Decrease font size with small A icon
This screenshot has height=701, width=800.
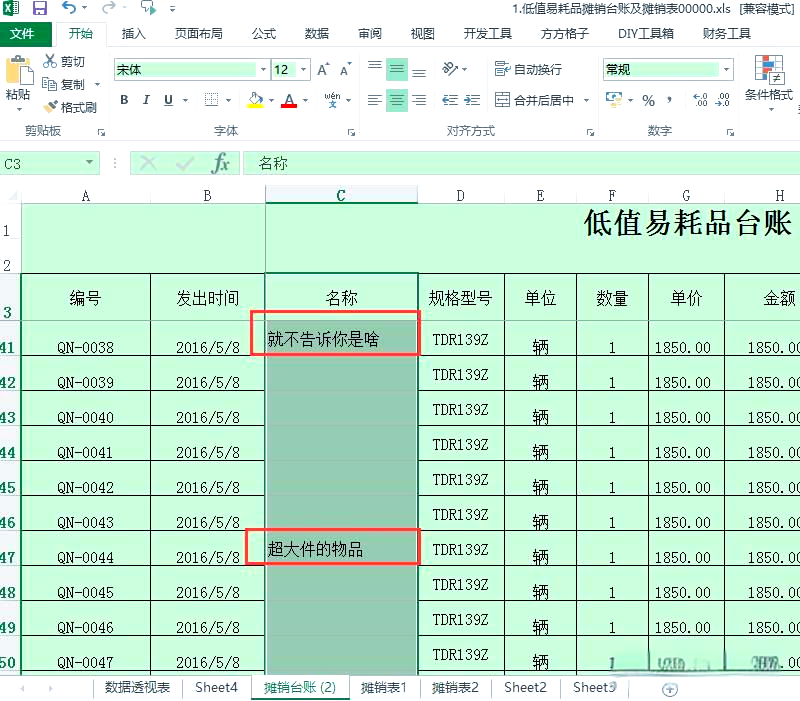pyautogui.click(x=346, y=69)
